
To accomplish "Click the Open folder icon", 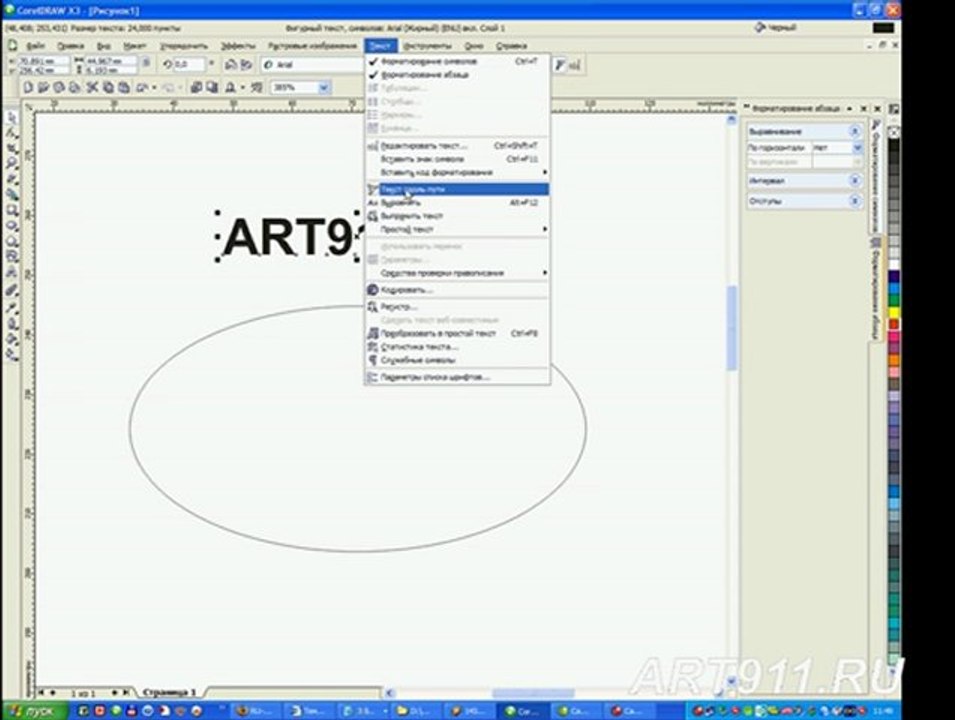I will (43, 88).
